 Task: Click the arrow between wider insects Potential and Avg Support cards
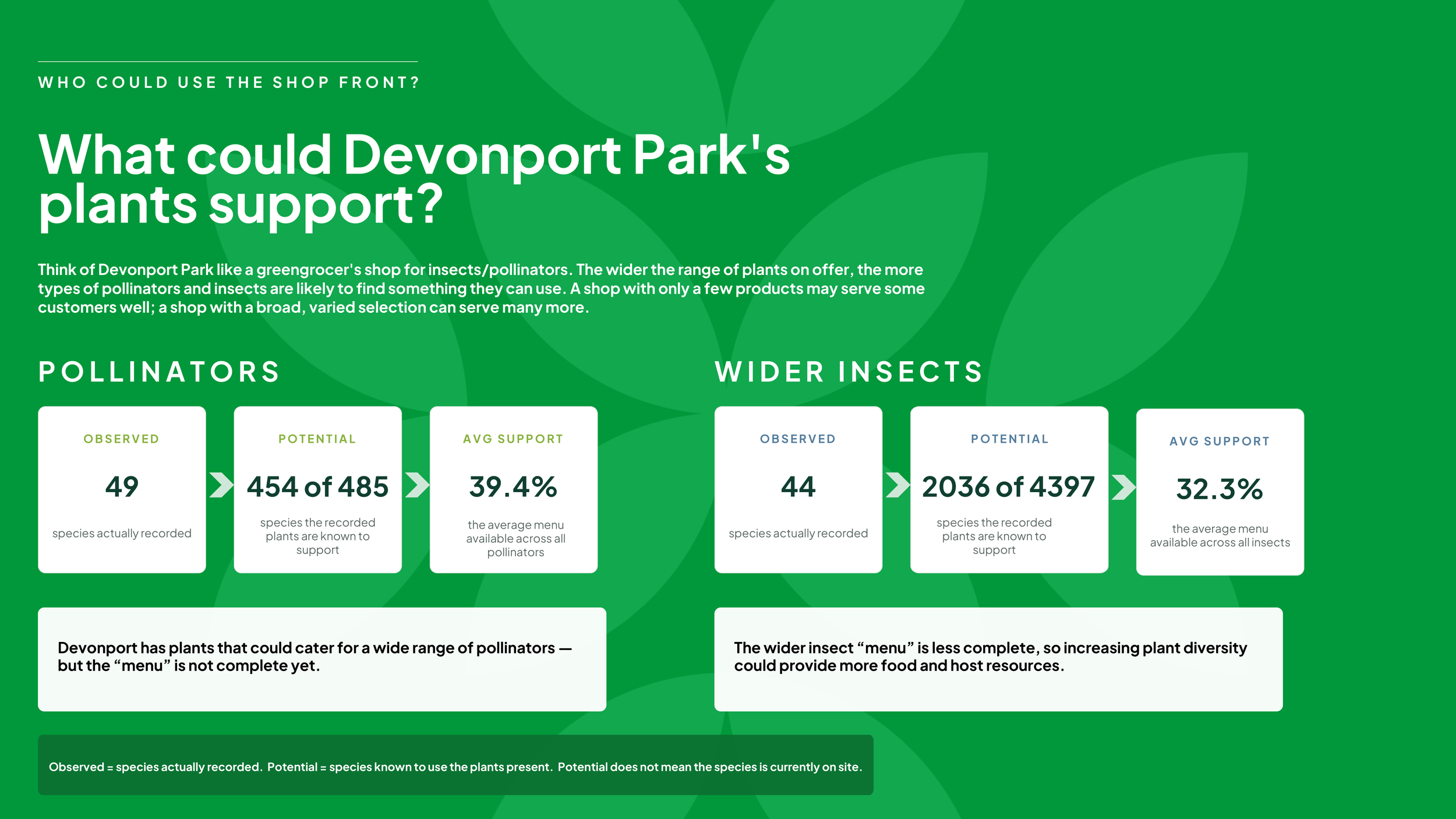click(x=1123, y=488)
